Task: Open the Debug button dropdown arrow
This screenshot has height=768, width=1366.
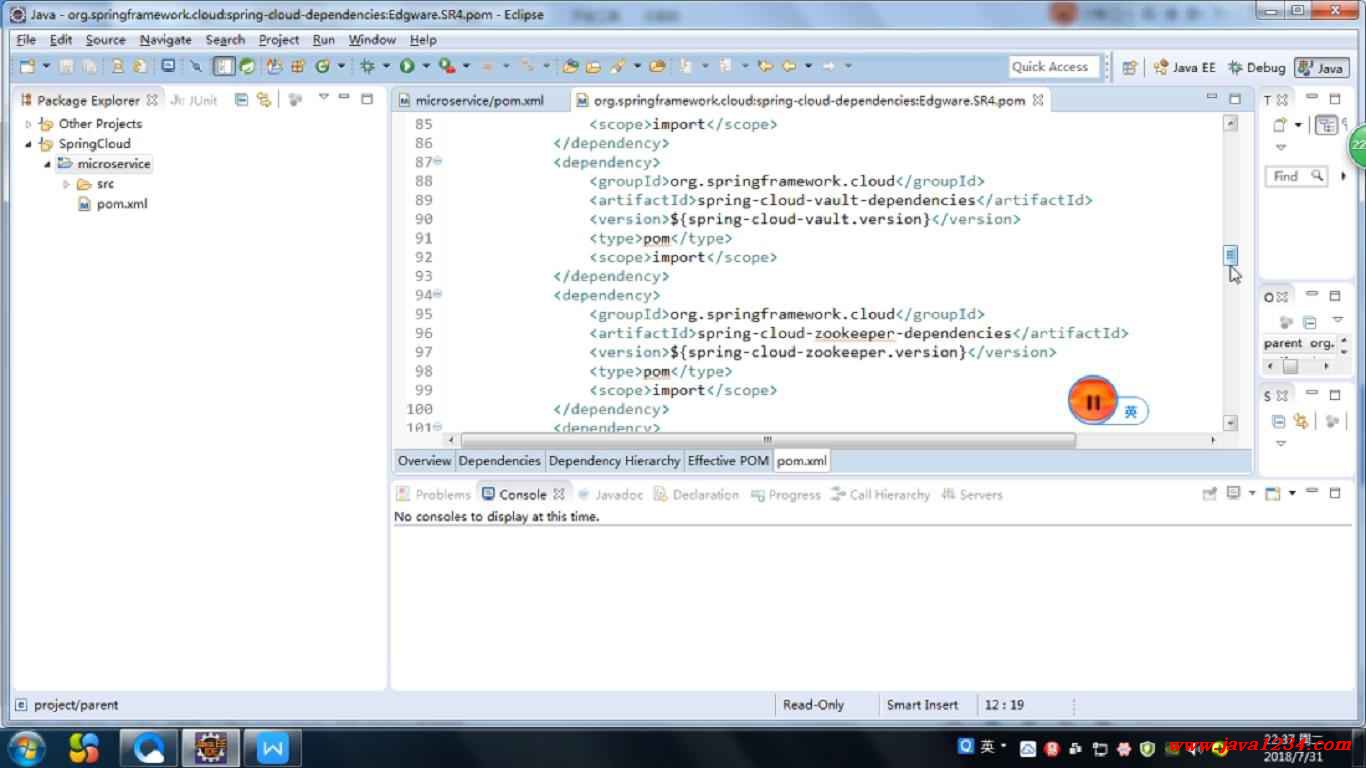Action: (386, 66)
